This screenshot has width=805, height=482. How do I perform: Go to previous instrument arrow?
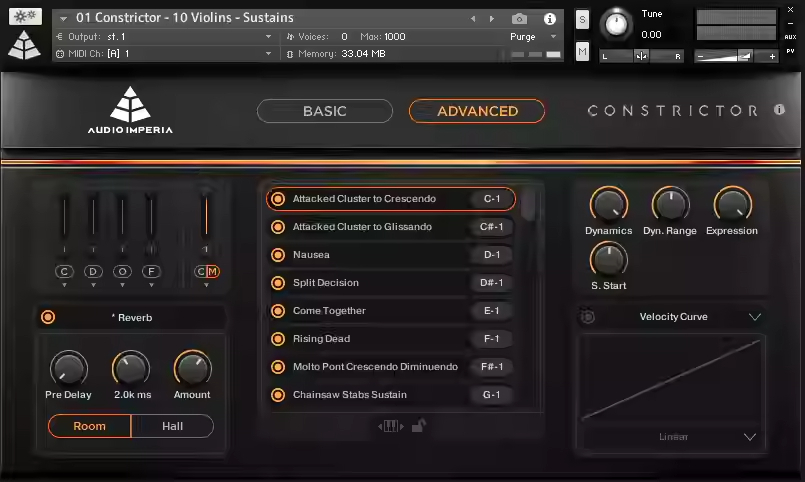[x=473, y=19]
